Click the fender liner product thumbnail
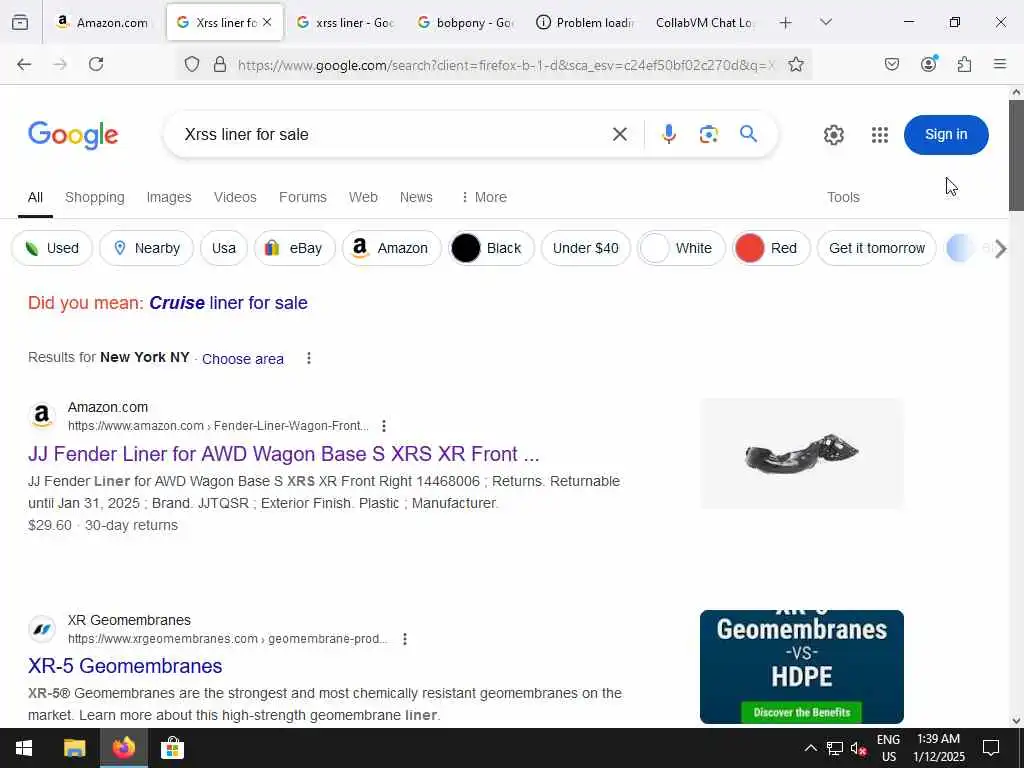The image size is (1024, 768). pos(801,453)
